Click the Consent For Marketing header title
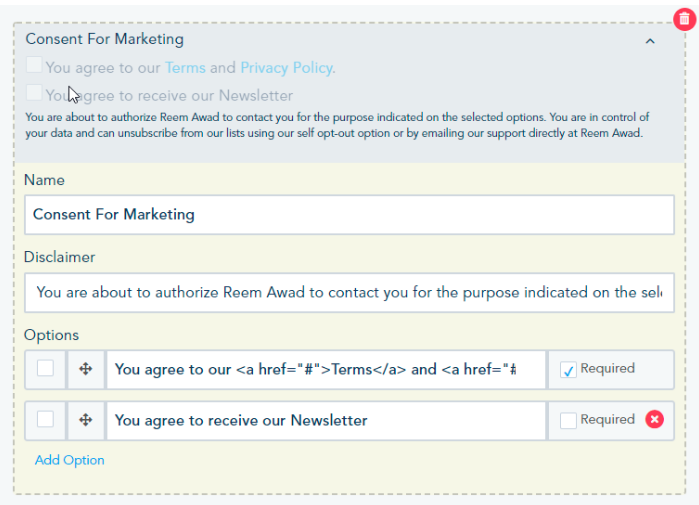The height and width of the screenshot is (505, 699). click(105, 39)
